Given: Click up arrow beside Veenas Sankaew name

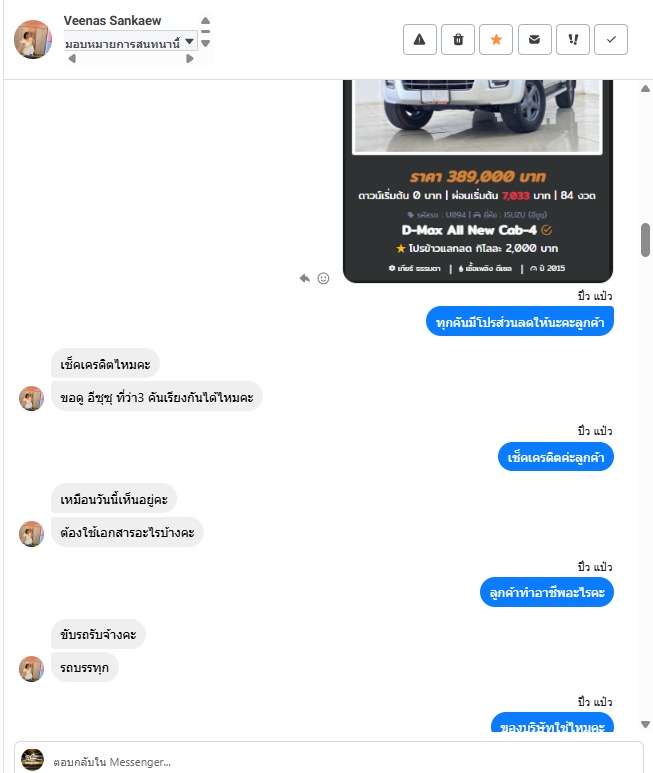Looking at the screenshot, I should [206, 21].
